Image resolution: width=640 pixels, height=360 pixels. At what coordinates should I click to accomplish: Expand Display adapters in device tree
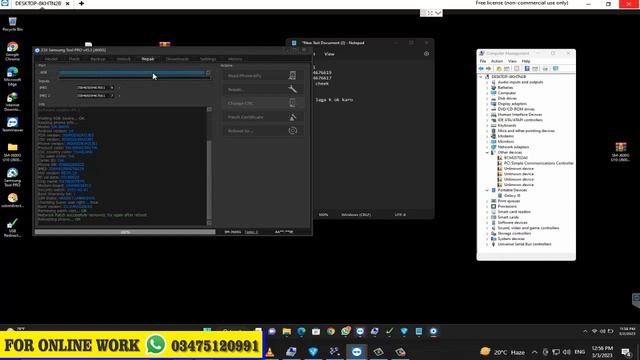tap(487, 104)
